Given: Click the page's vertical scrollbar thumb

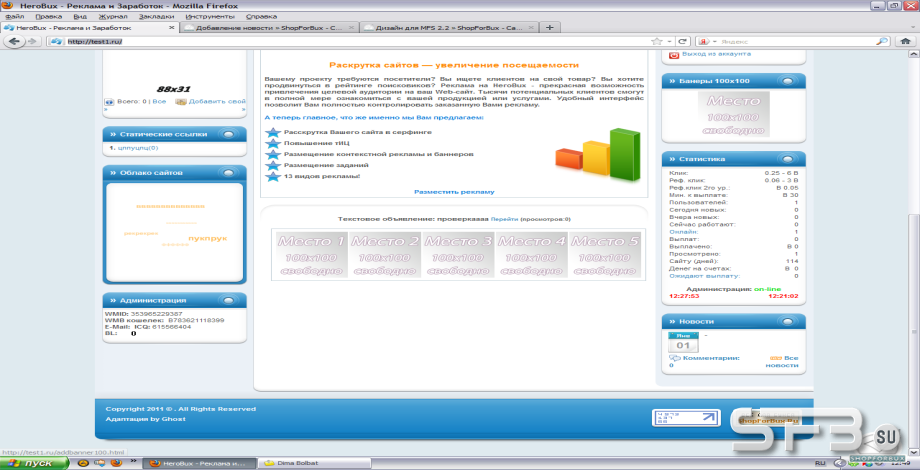Looking at the screenshot, I should [914, 324].
